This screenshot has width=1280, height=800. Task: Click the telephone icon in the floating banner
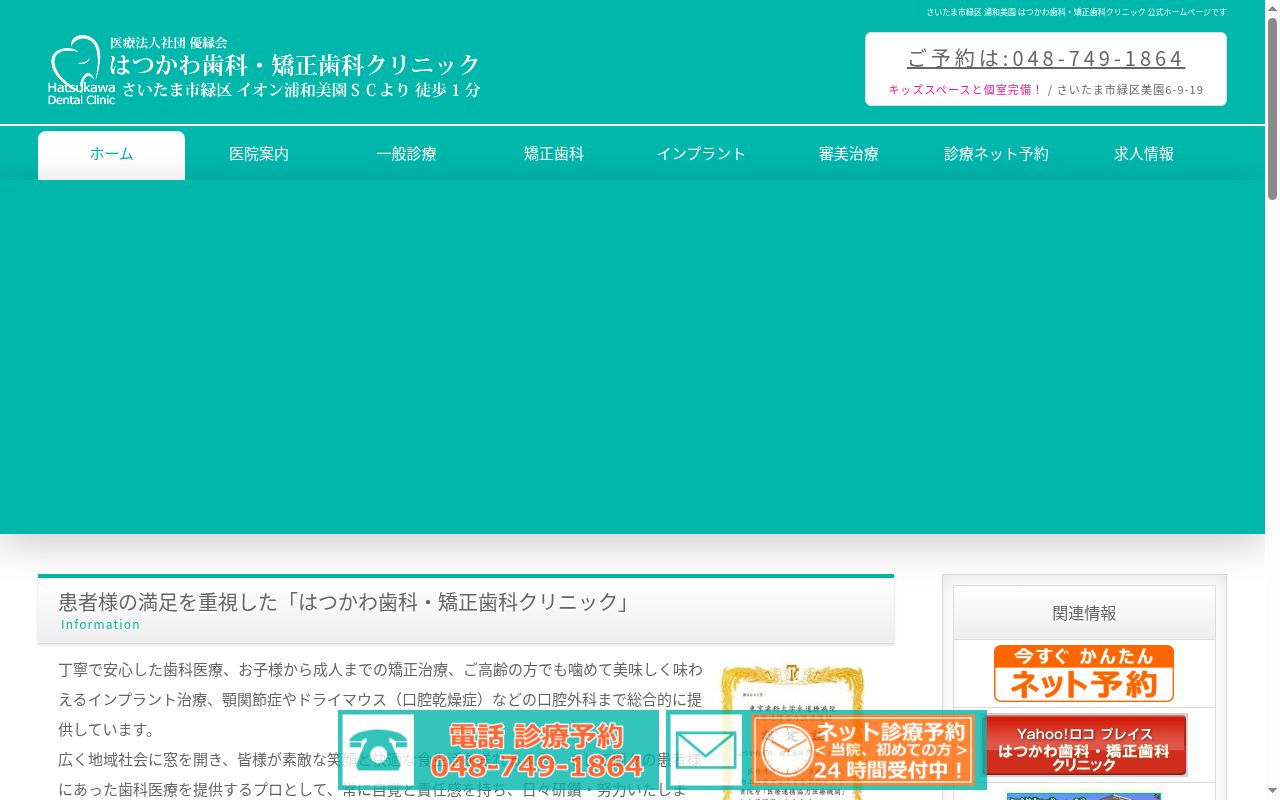pyautogui.click(x=376, y=751)
